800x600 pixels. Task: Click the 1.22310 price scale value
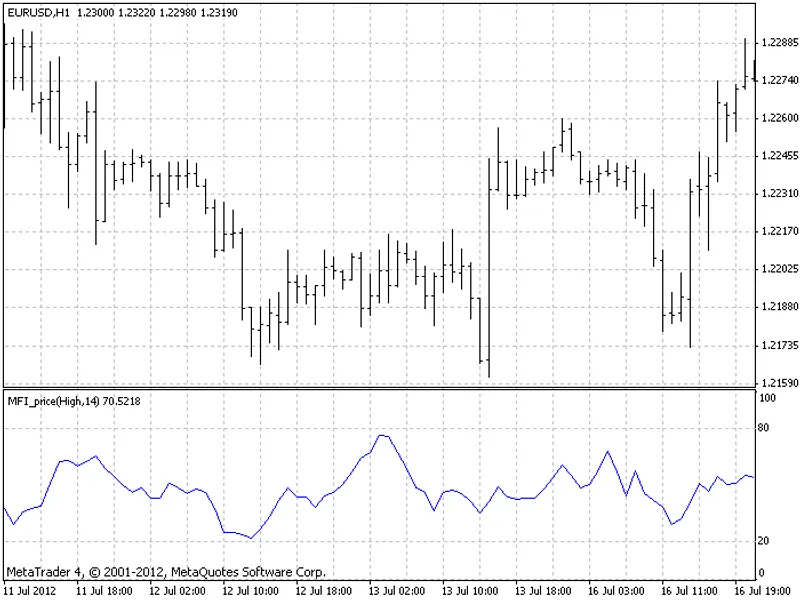pos(780,193)
